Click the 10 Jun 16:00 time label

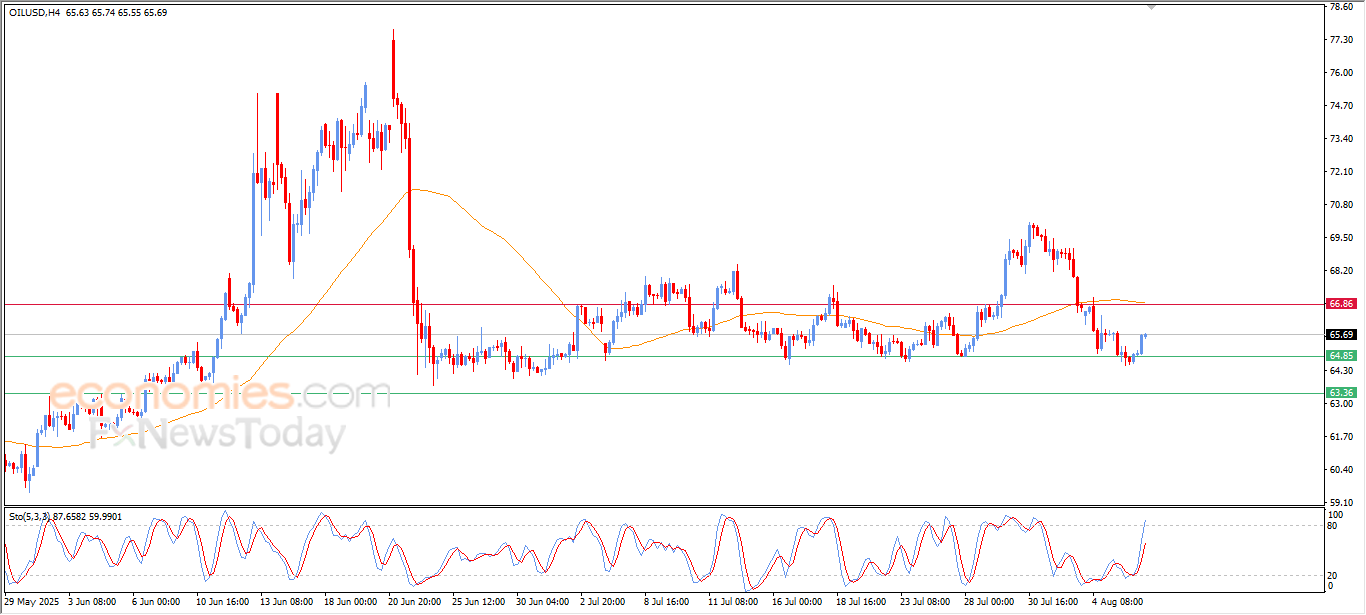coord(223,603)
